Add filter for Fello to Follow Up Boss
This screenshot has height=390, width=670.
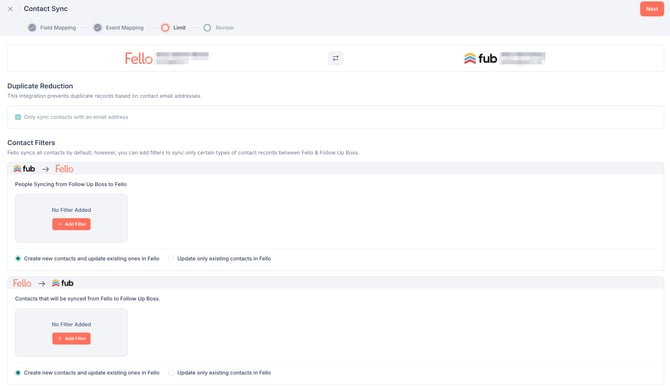71,339
